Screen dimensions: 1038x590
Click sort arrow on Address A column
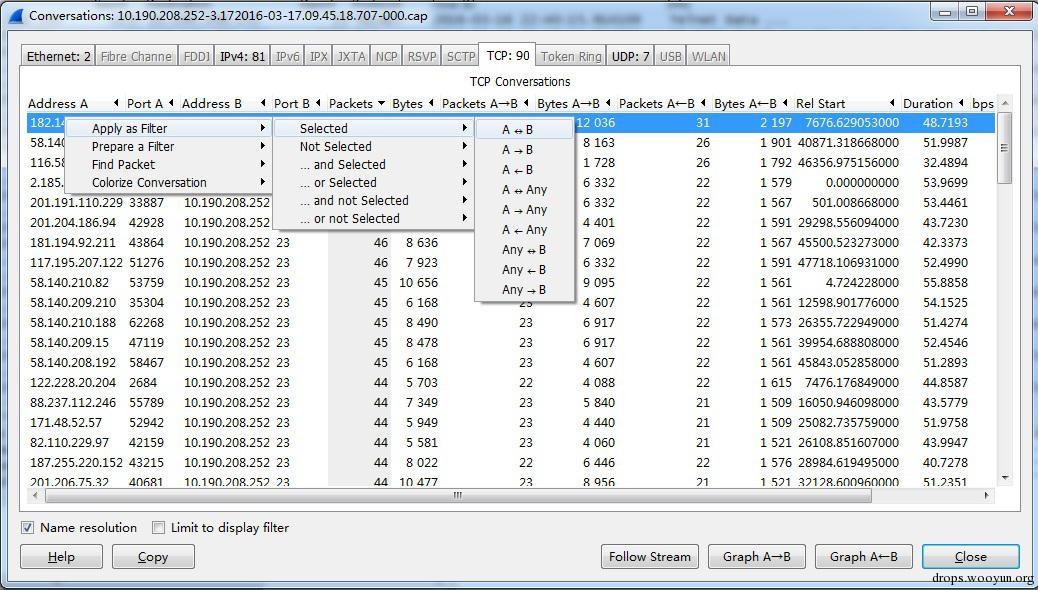(116, 103)
